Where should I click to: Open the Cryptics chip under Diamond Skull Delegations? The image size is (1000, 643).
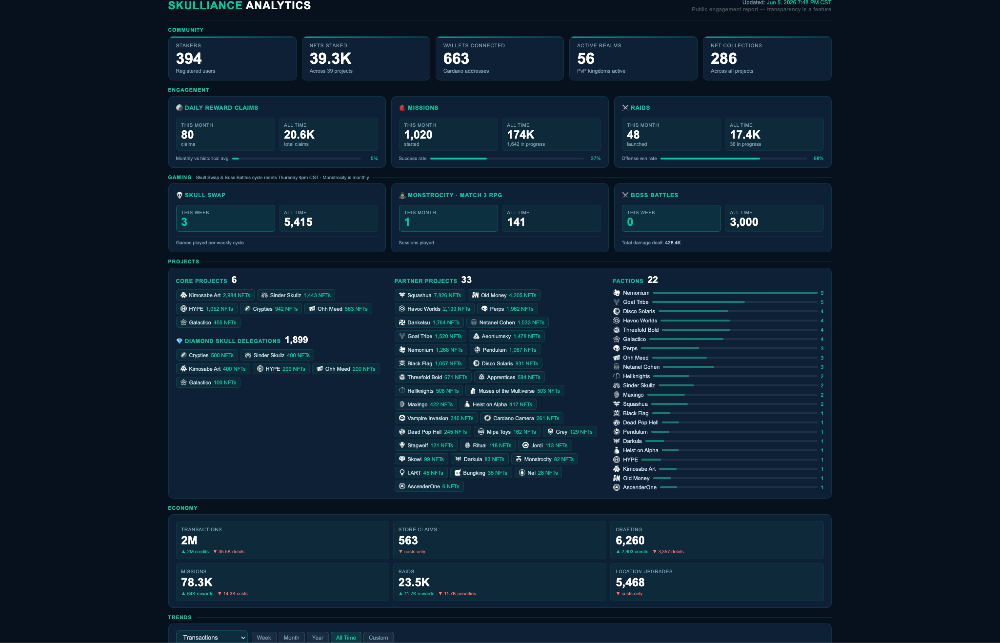[207, 355]
